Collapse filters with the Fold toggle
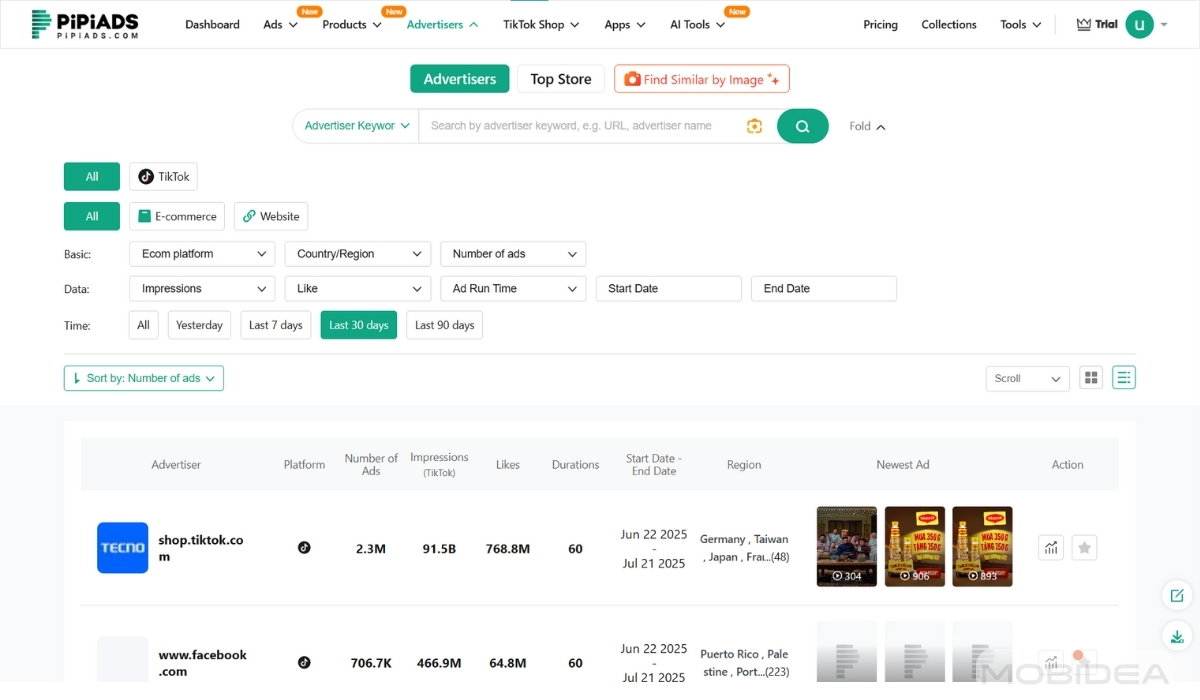Image resolution: width=1200 pixels, height=700 pixels. click(867, 126)
